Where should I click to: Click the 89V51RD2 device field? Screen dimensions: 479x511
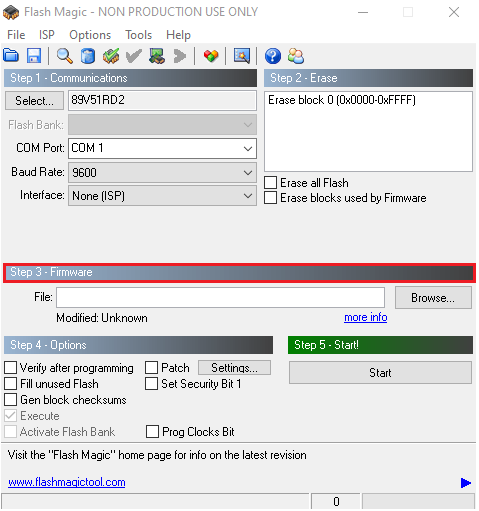coord(162,100)
